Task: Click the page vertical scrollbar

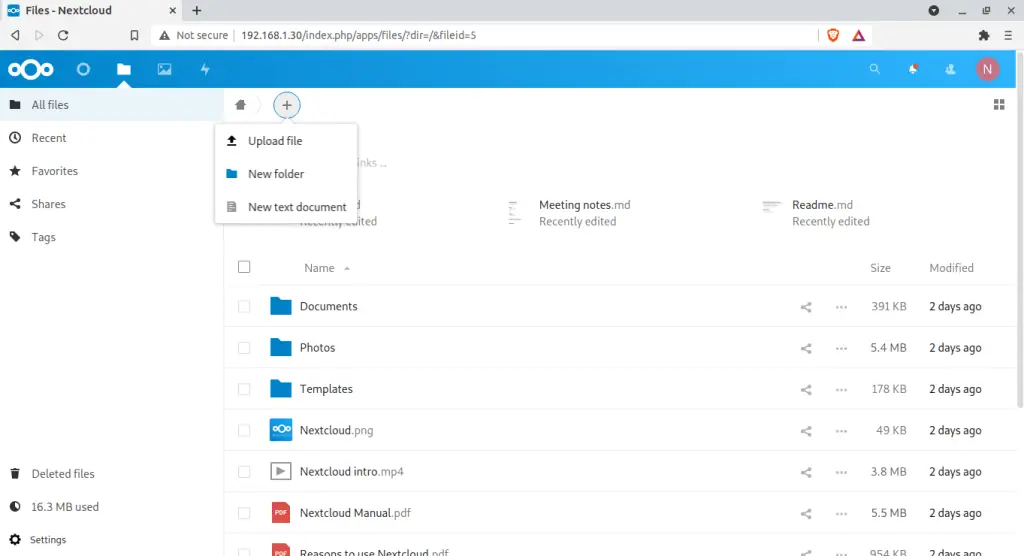Action: coord(1020,229)
